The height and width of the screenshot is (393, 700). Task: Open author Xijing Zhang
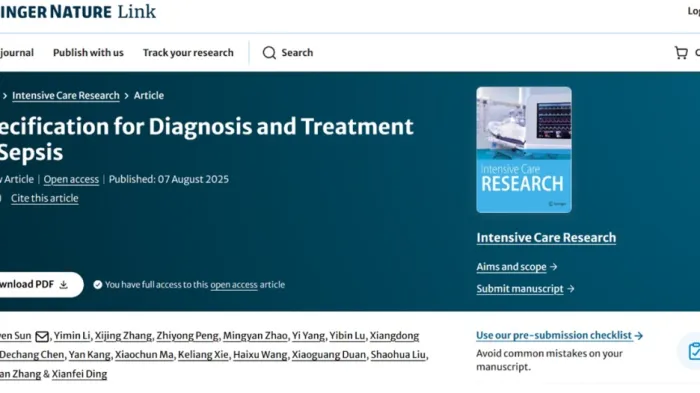[x=123, y=336]
